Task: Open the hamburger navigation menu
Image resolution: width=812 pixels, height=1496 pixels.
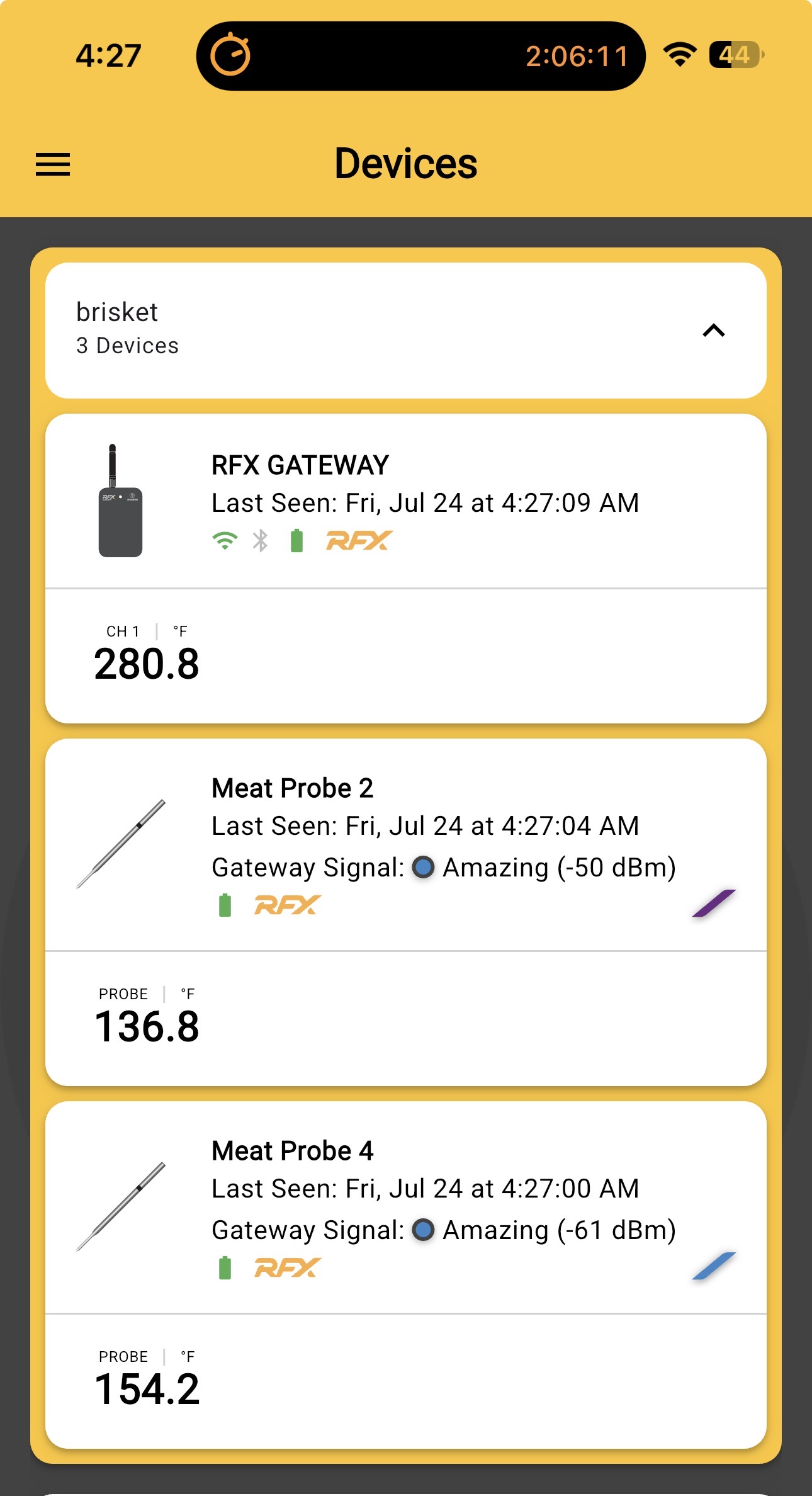Action: click(x=53, y=164)
